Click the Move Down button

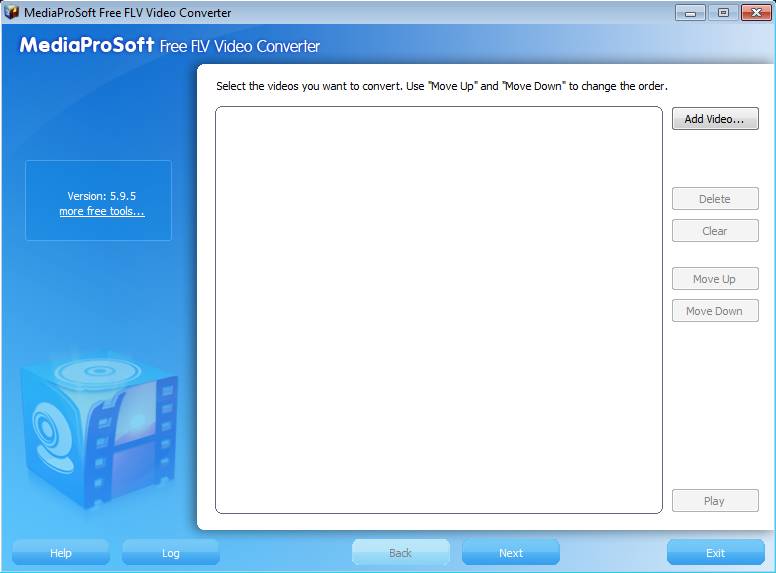pos(715,311)
